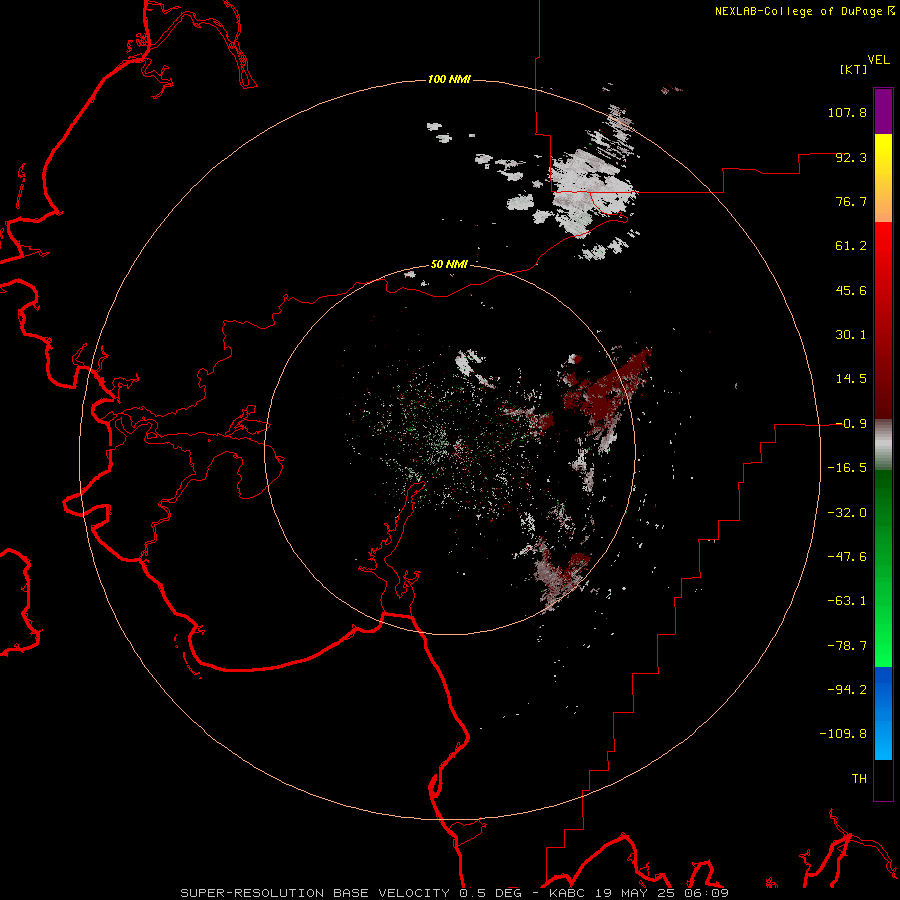Viewport: 900px width, 900px height.
Task: Select the -78.7 velocity scale value
Action: click(847, 646)
